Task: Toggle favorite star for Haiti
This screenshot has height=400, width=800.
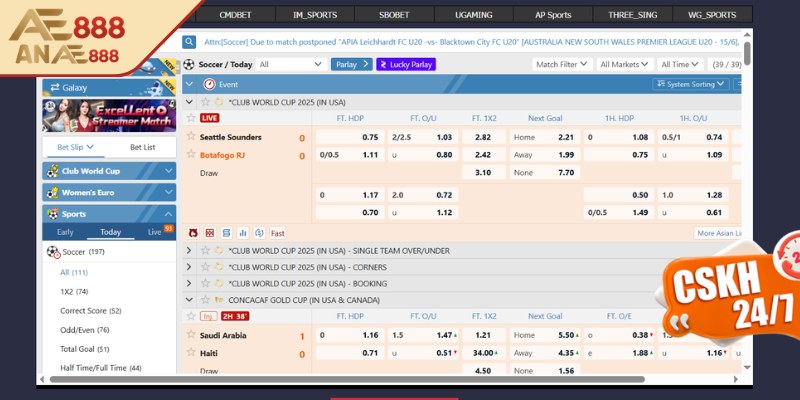Action: 191,352
